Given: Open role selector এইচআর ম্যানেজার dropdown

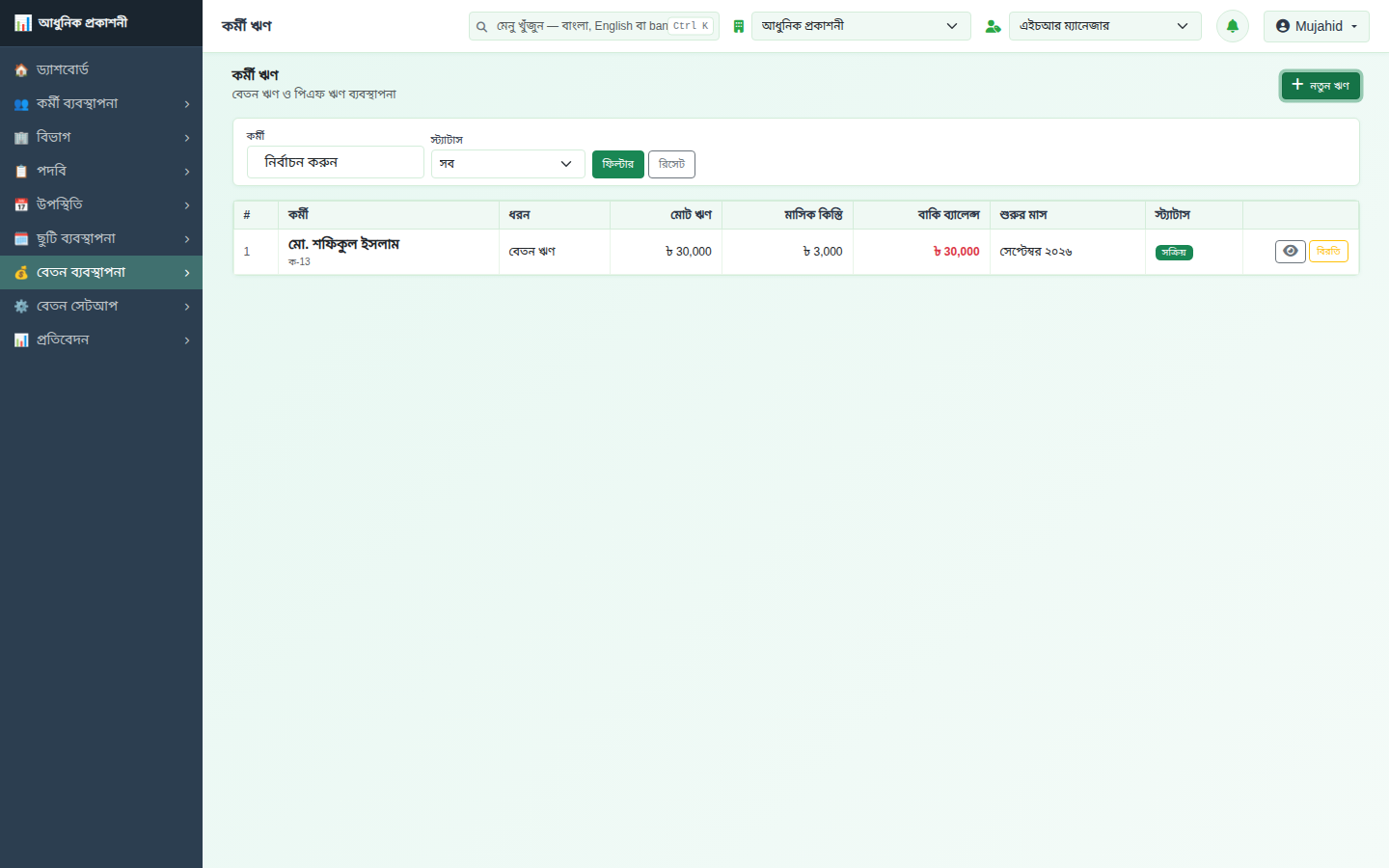Looking at the screenshot, I should (1104, 26).
